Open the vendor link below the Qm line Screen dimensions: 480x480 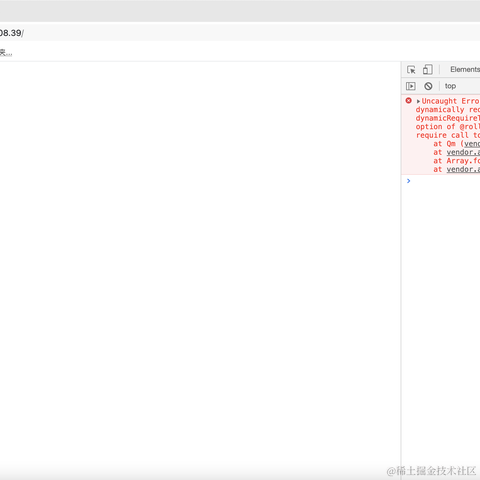[x=463, y=152]
